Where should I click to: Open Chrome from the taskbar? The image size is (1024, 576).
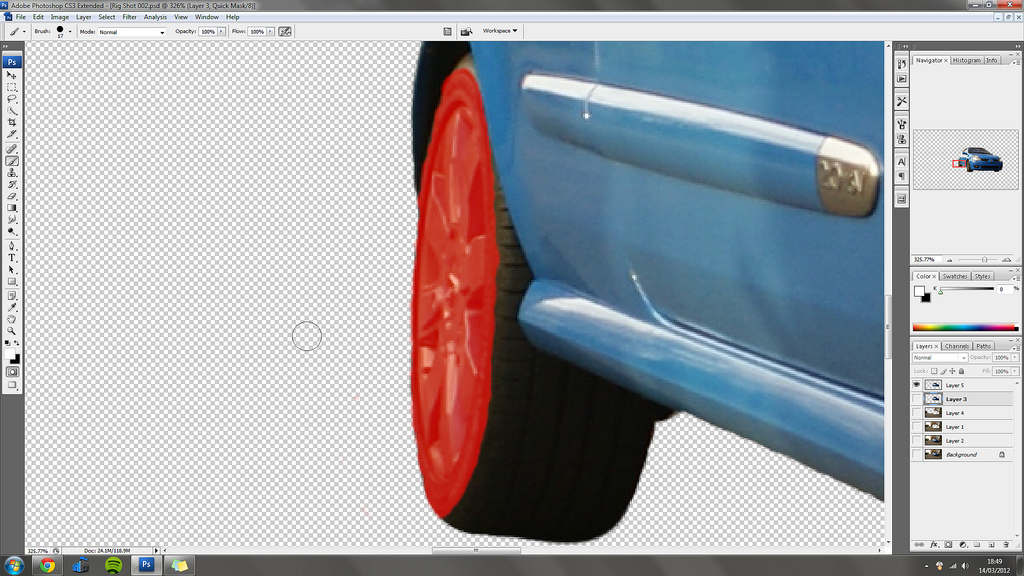pyautogui.click(x=47, y=565)
